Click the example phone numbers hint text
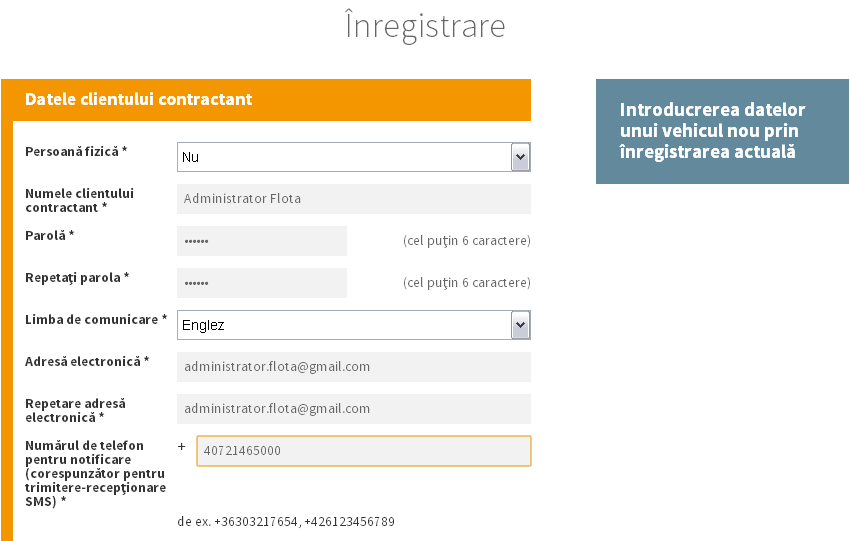This screenshot has height=541, width=850. pyautogui.click(x=286, y=522)
